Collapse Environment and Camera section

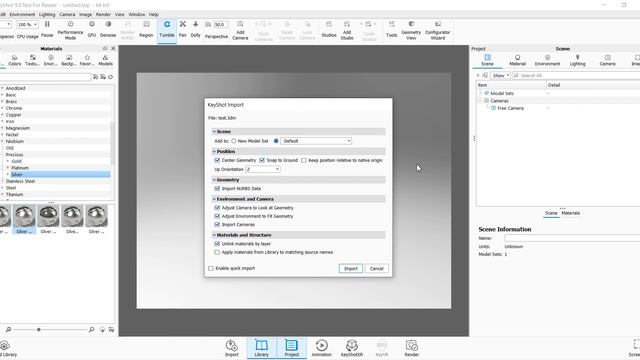coord(214,199)
